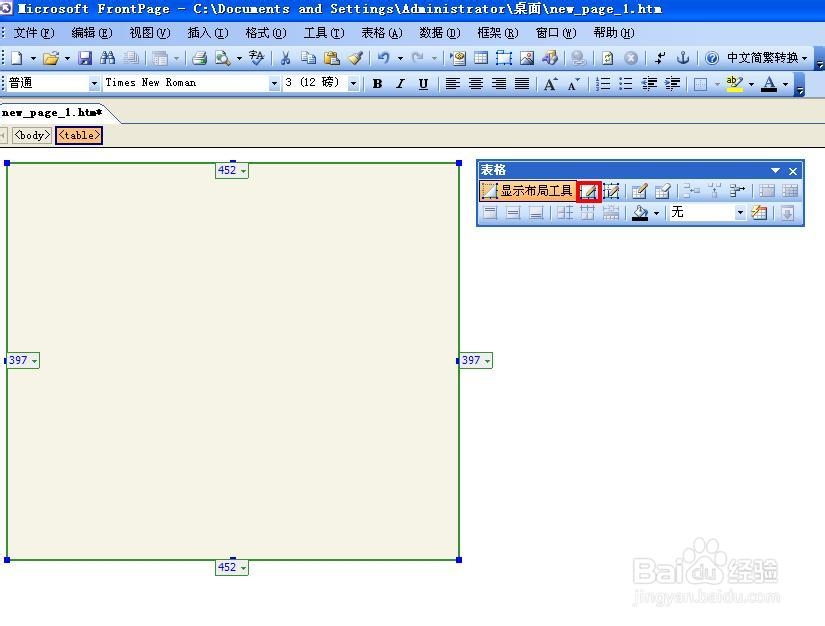Open the 编辑(E) menu
Screen dimensions: 825x626
click(92, 33)
